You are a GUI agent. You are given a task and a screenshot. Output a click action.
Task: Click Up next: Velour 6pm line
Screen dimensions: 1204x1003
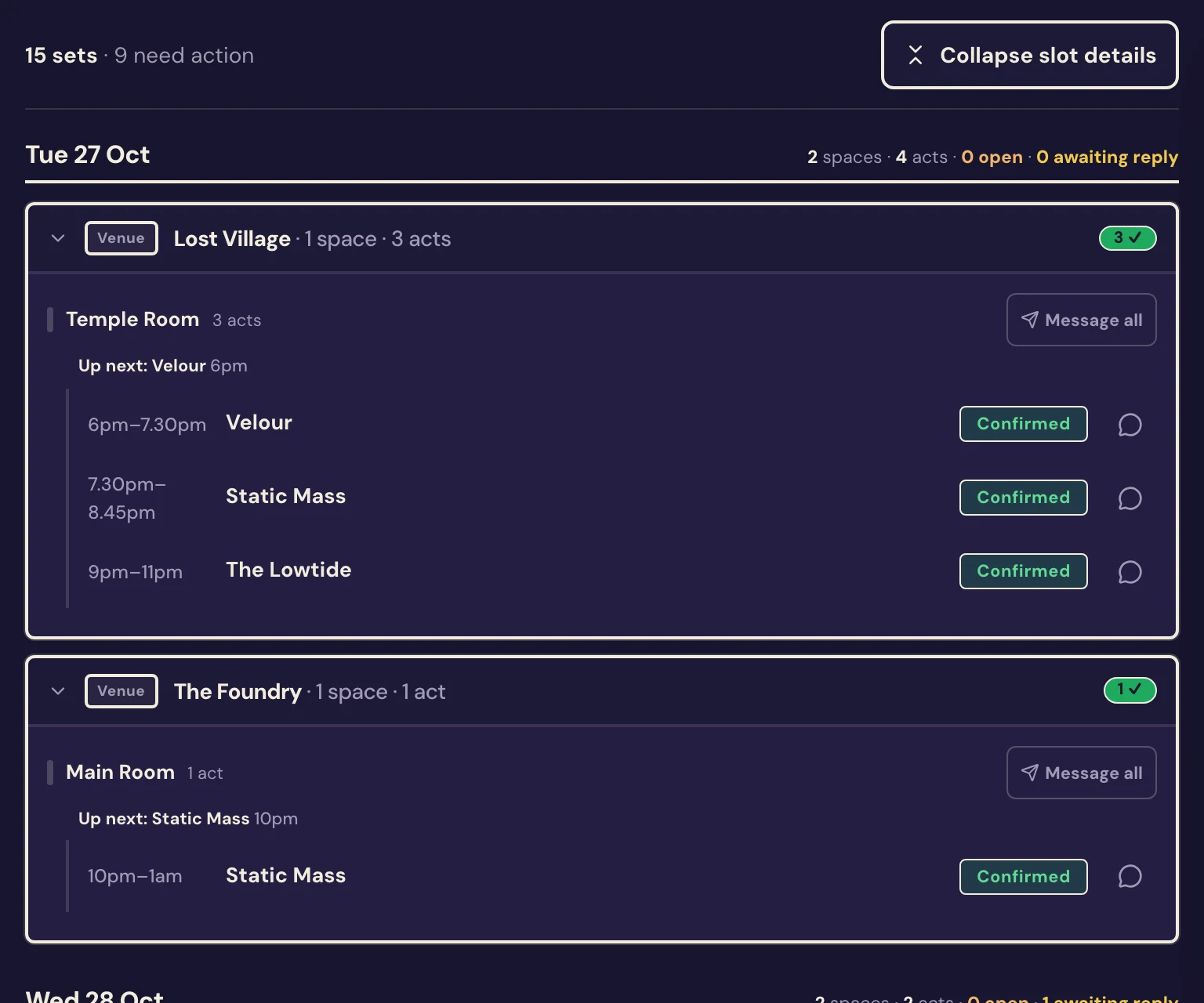(x=163, y=366)
